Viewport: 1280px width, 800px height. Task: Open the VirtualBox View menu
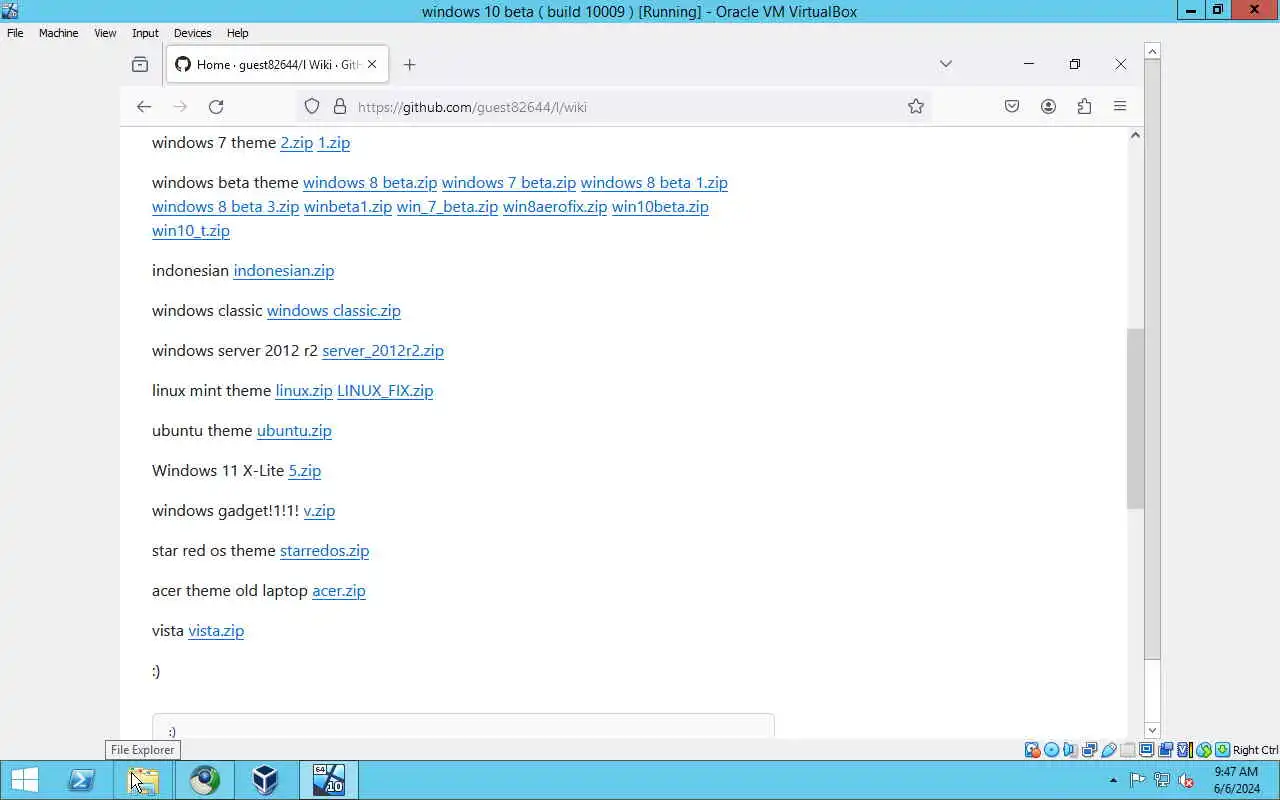coord(105,33)
